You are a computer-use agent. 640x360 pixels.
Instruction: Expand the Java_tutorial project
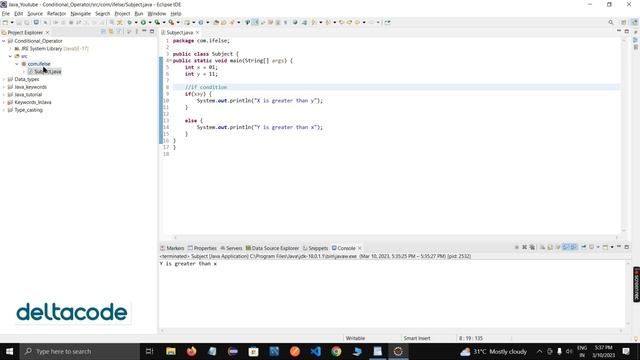(x=4, y=95)
